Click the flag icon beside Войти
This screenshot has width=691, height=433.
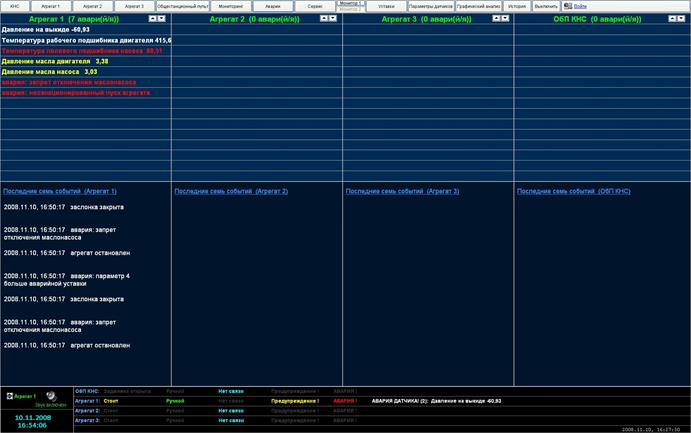[567, 6]
